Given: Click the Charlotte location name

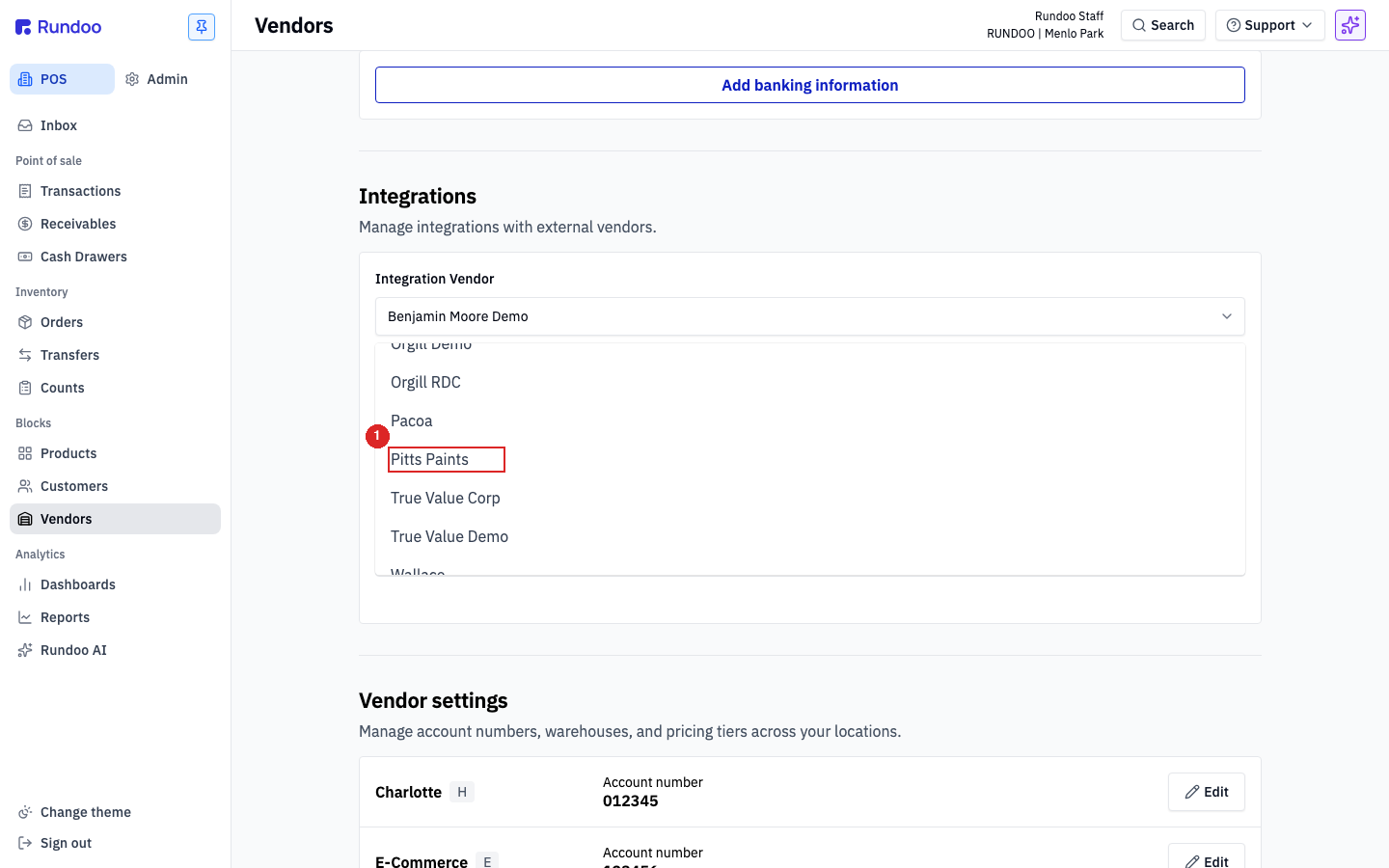Looking at the screenshot, I should coord(408,792).
